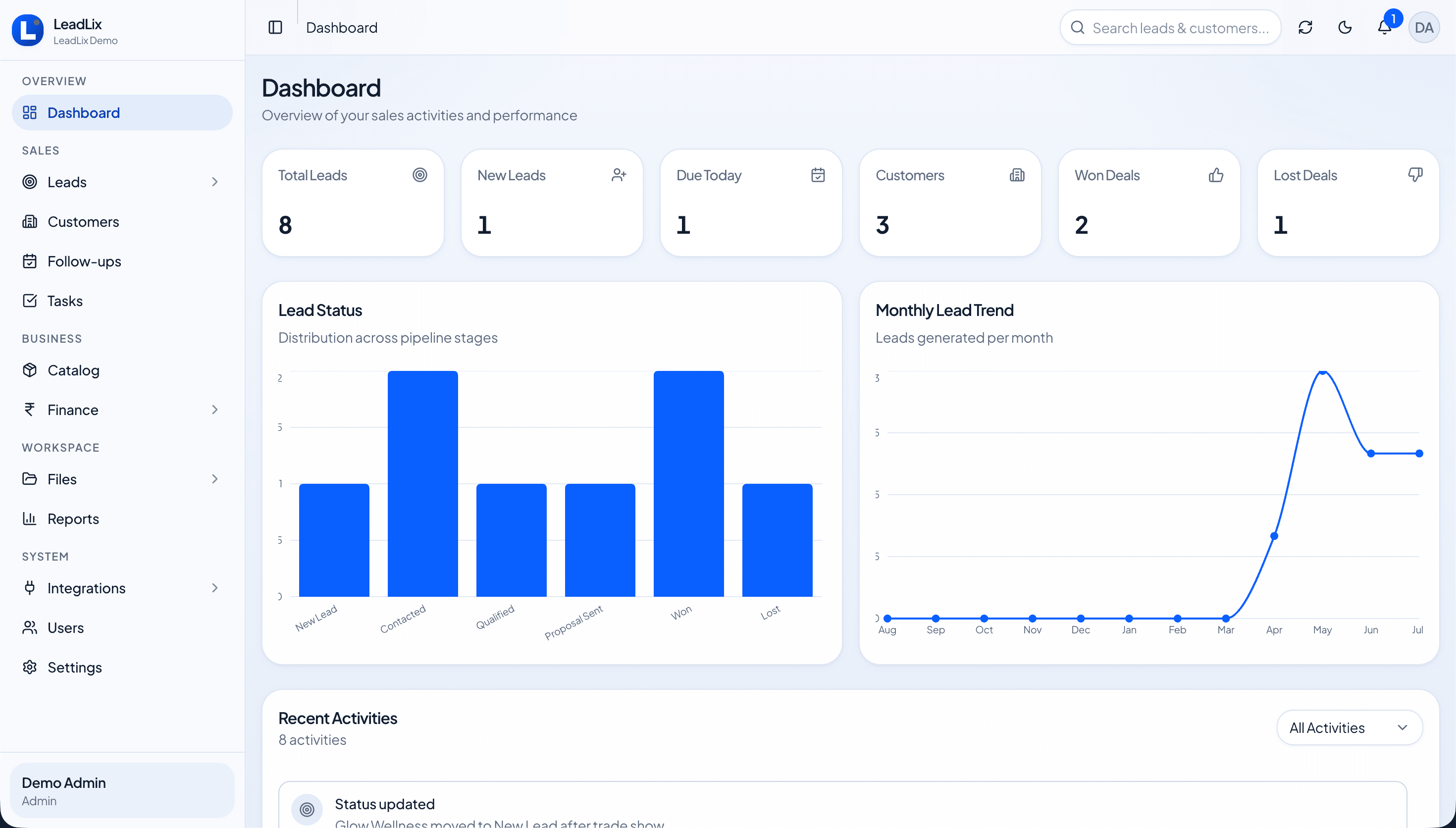Click the Contacted bar in Lead Status
Image resolution: width=1456 pixels, height=828 pixels.
tap(422, 483)
